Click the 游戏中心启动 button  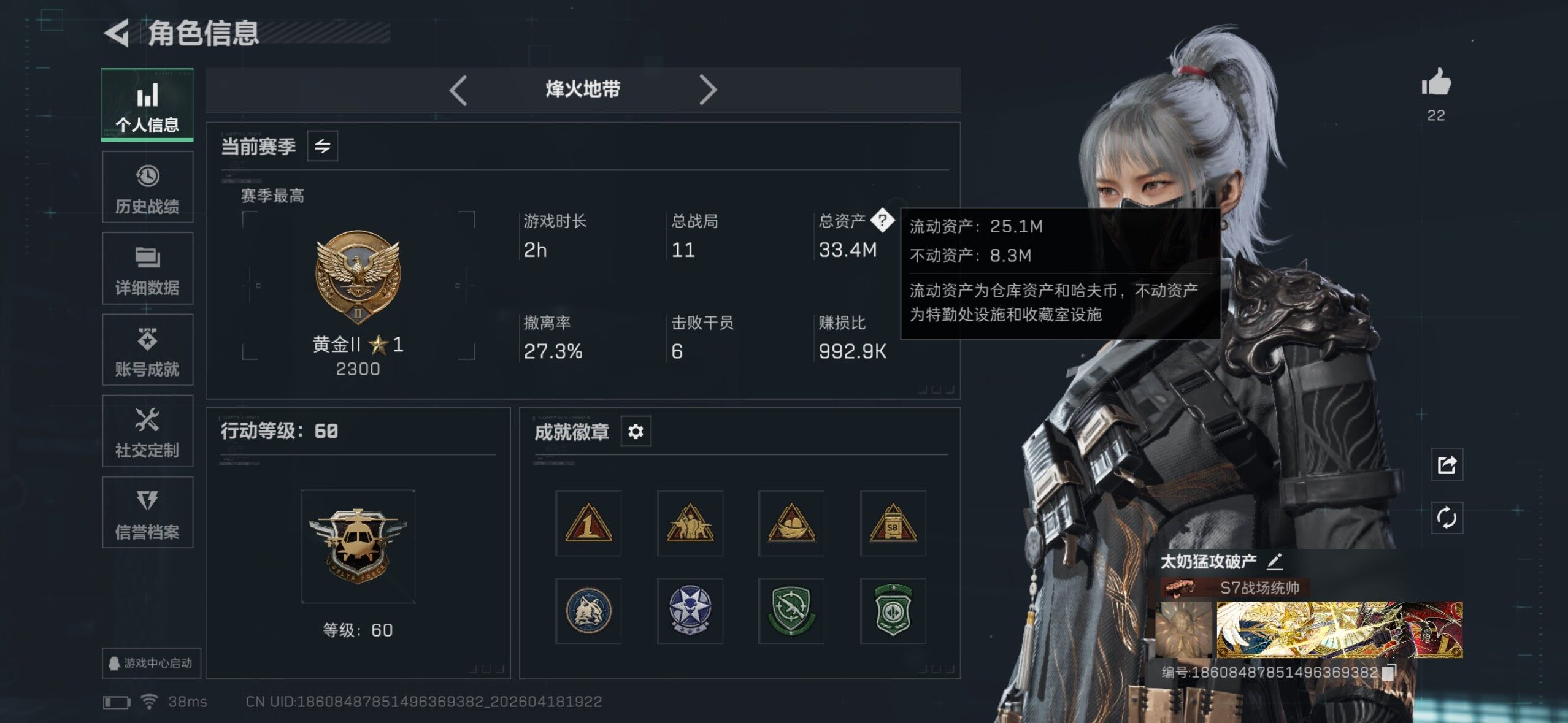(151, 663)
